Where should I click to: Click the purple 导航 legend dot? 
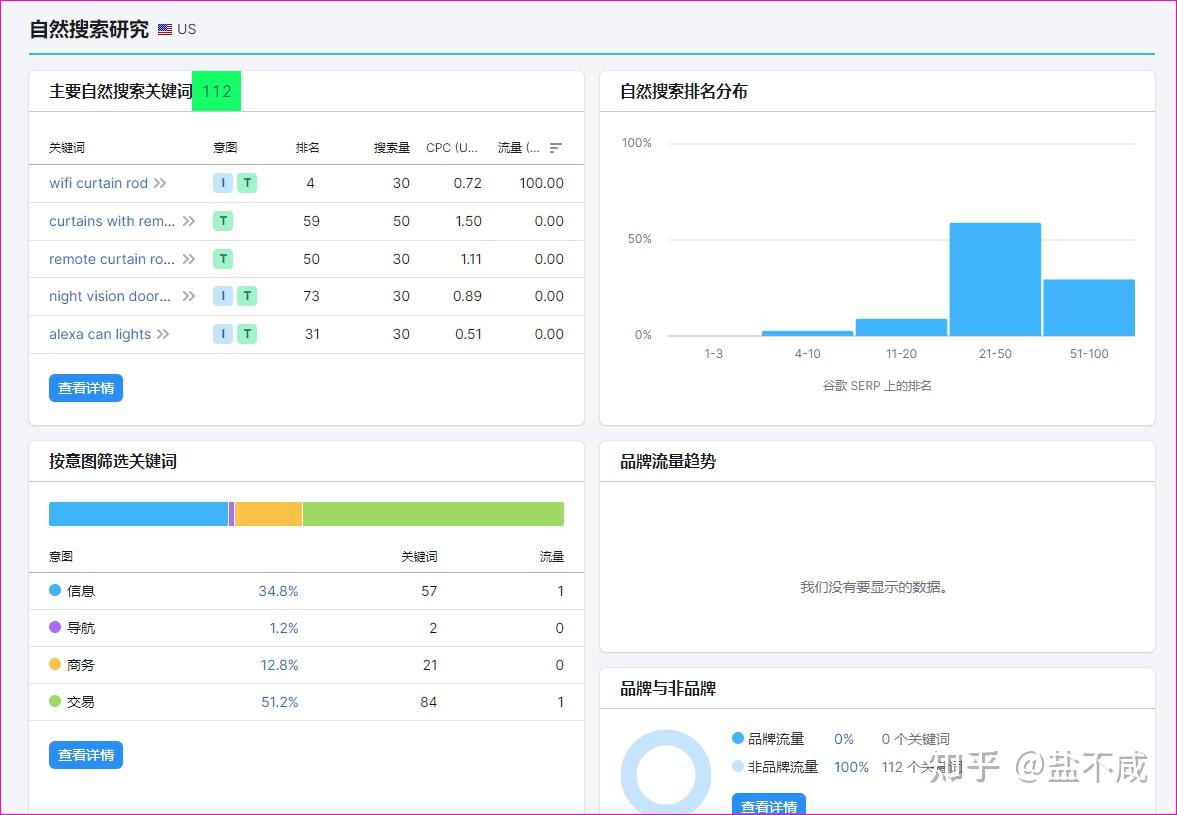(55, 627)
